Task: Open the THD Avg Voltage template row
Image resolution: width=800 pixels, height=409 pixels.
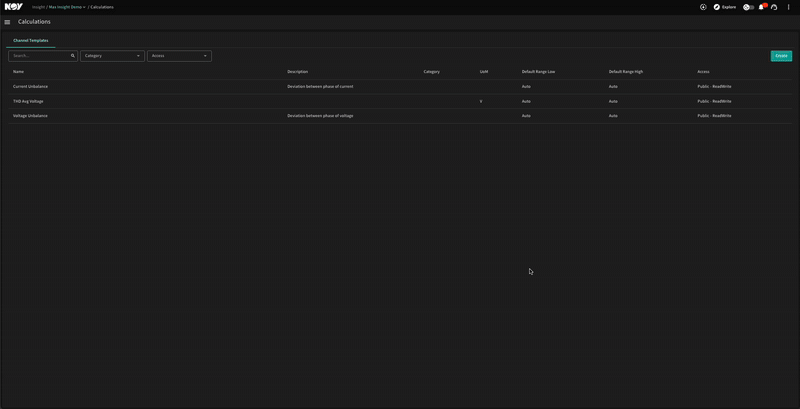Action: click(x=400, y=101)
